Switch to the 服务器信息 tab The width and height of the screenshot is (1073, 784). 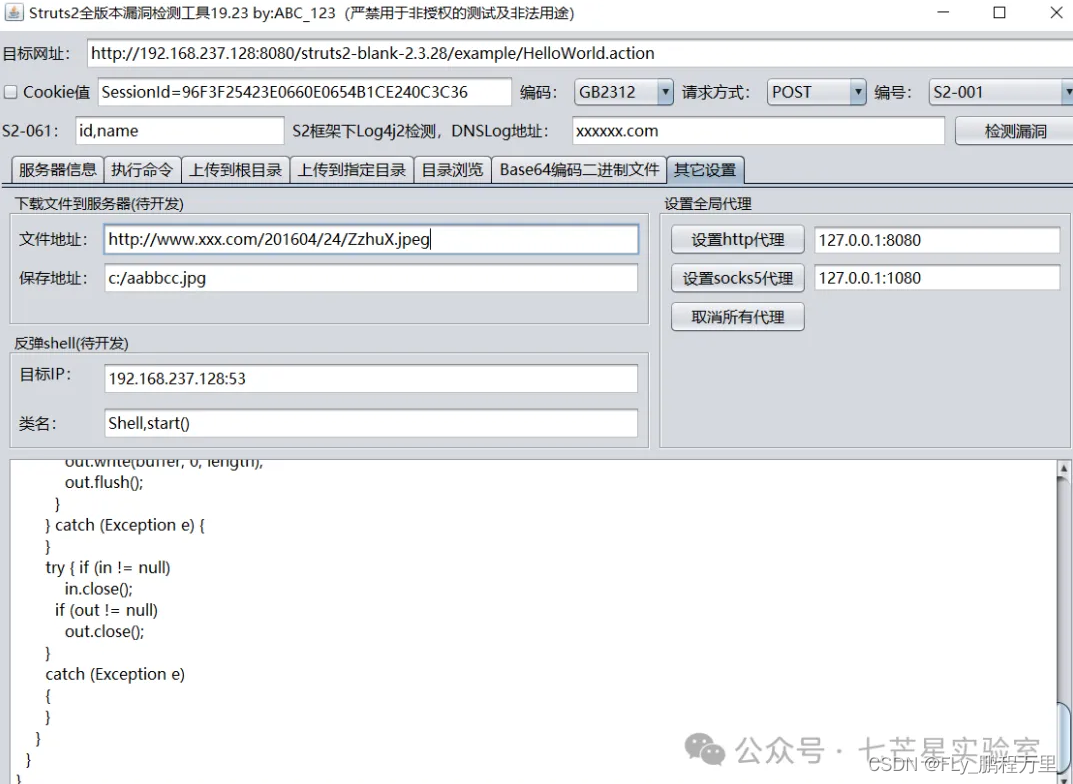[x=57, y=170]
